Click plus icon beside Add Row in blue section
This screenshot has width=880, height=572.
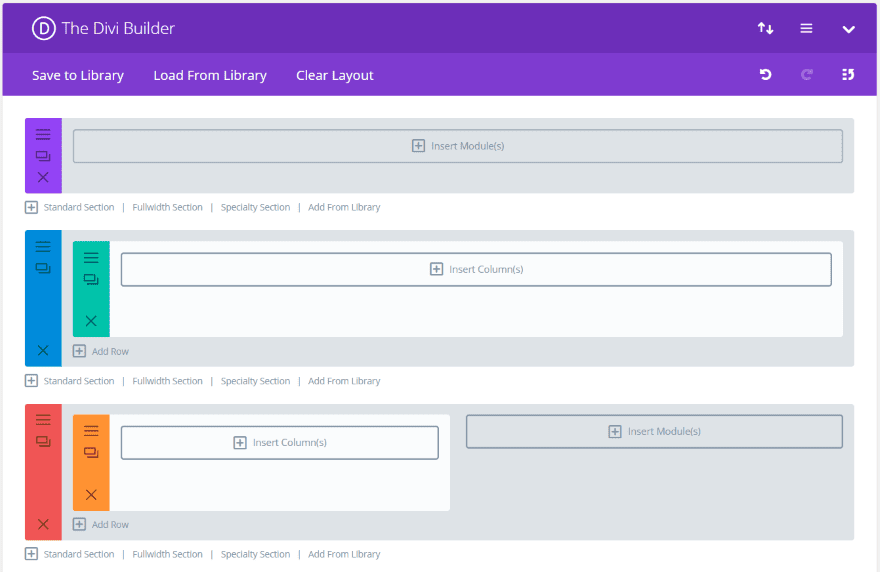click(x=79, y=351)
